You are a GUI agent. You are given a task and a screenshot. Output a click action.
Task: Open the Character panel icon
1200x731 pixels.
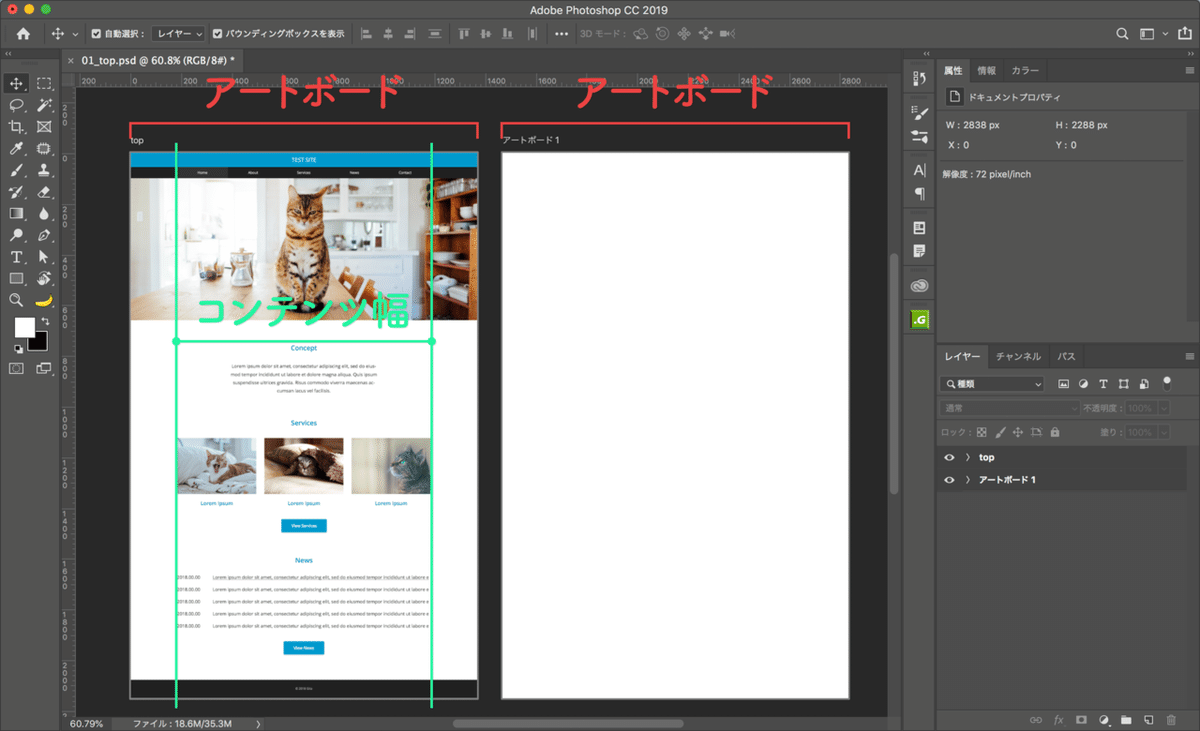point(919,170)
